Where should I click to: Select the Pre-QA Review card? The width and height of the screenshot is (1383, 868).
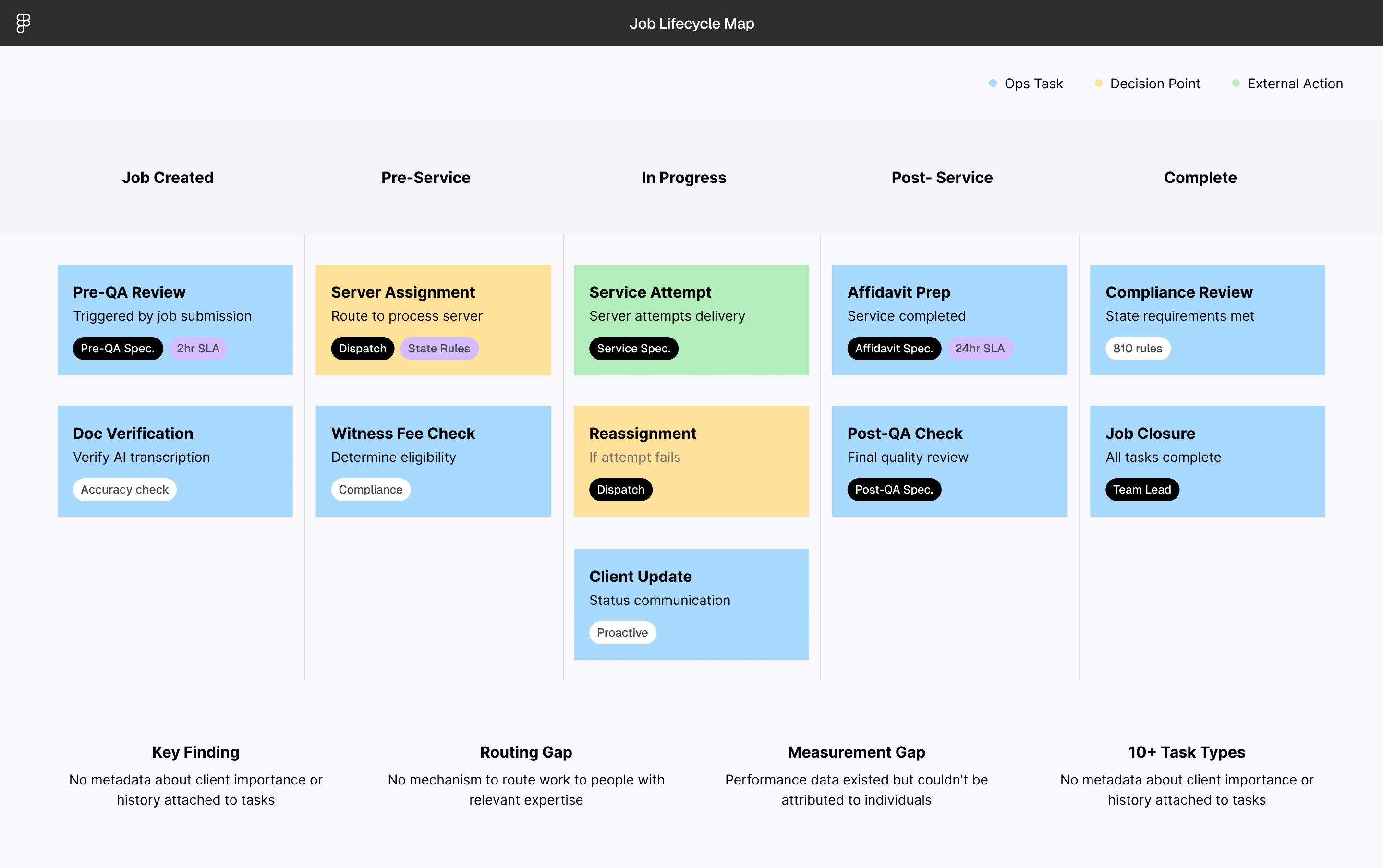point(174,320)
